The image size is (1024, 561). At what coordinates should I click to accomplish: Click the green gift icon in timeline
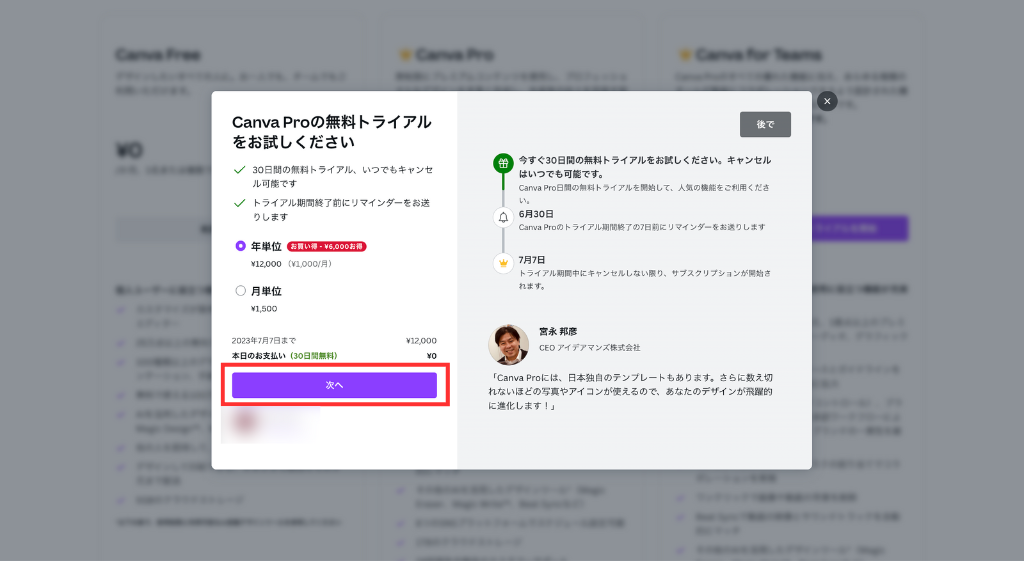[503, 163]
